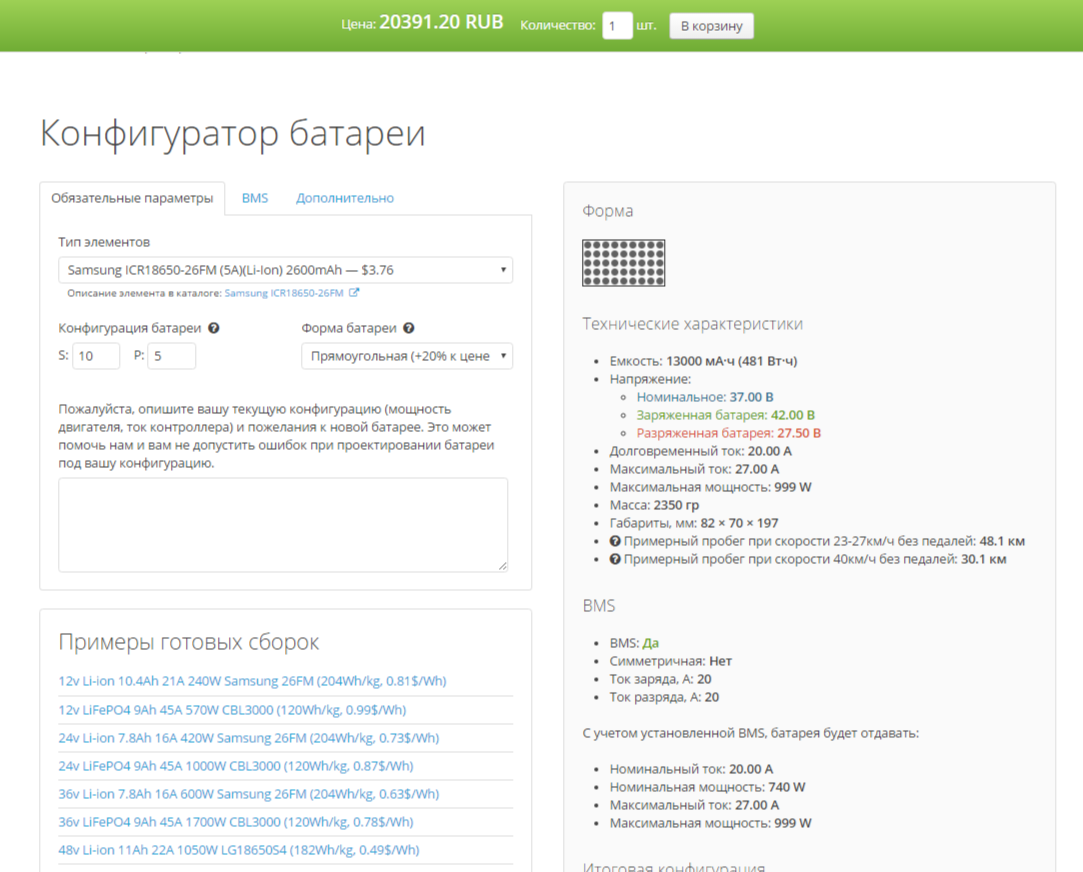Click external link icon beside Samsung ICR18650-26FM
This screenshot has width=1083, height=872.
pyautogui.click(x=354, y=293)
